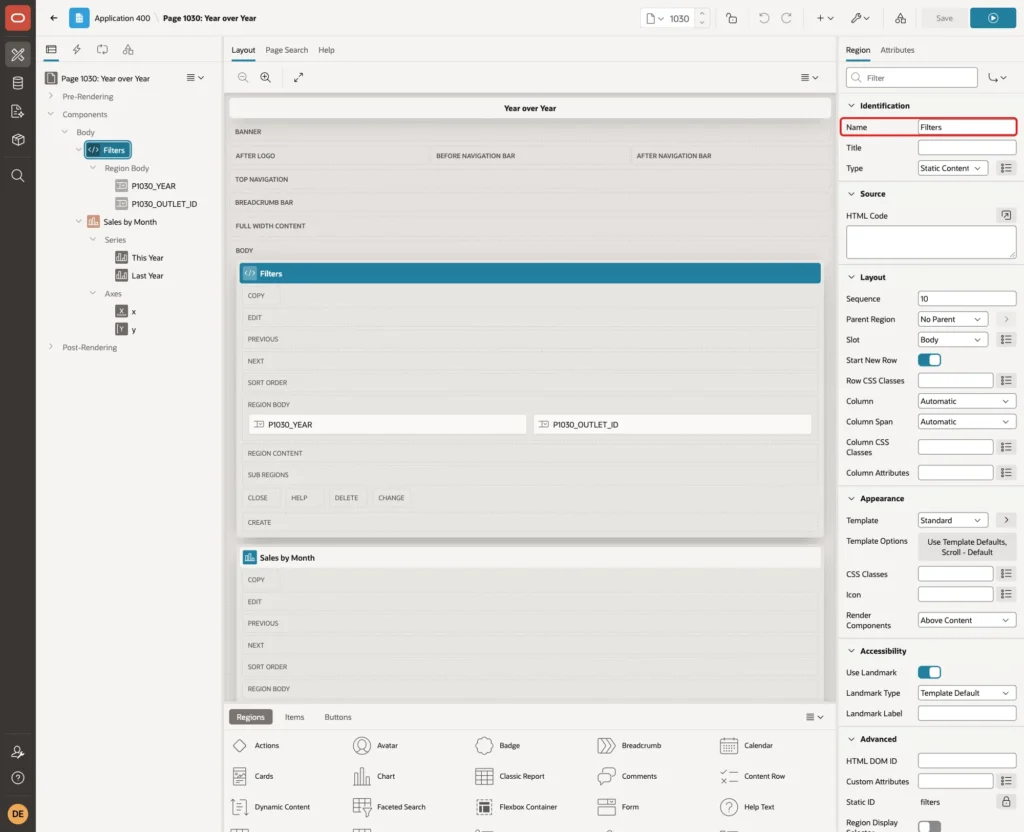This screenshot has width=1024, height=832.
Task: Open the Icon property list picker
Action: pos(1006,594)
